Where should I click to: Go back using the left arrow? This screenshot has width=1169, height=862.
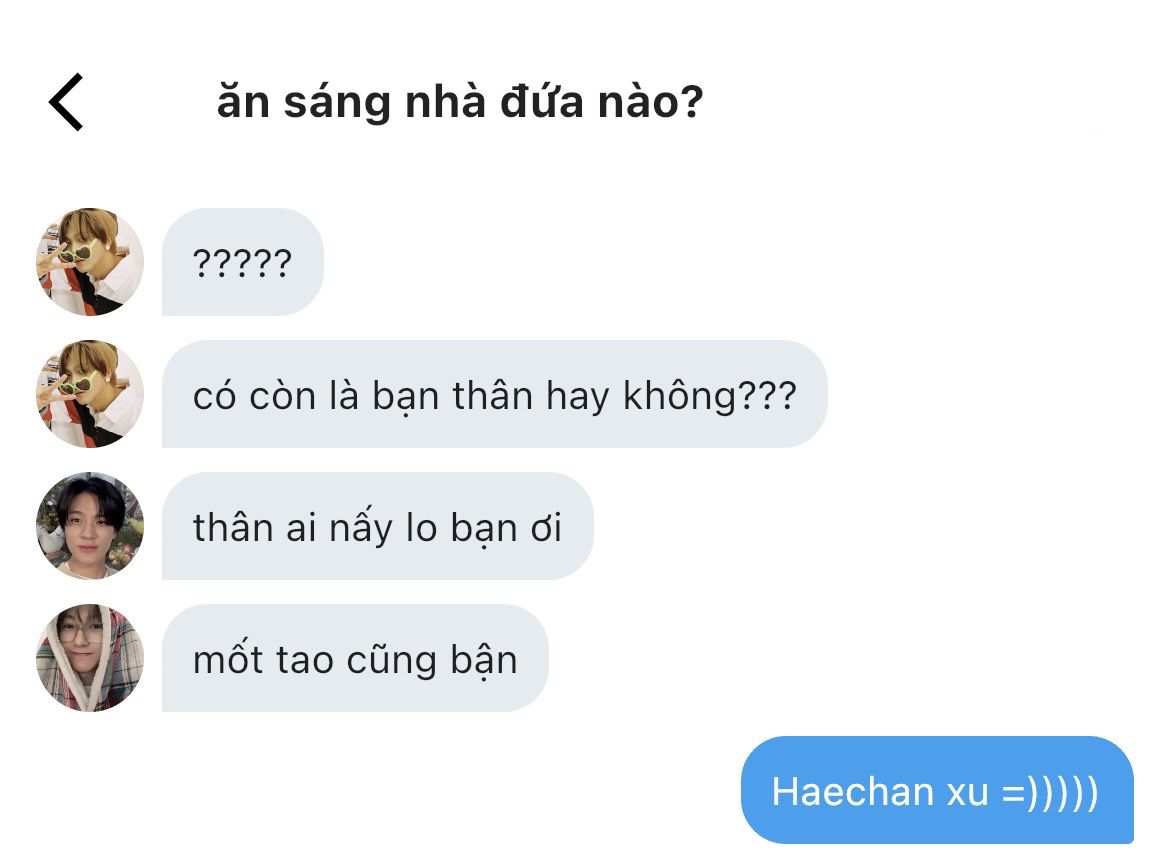point(66,102)
